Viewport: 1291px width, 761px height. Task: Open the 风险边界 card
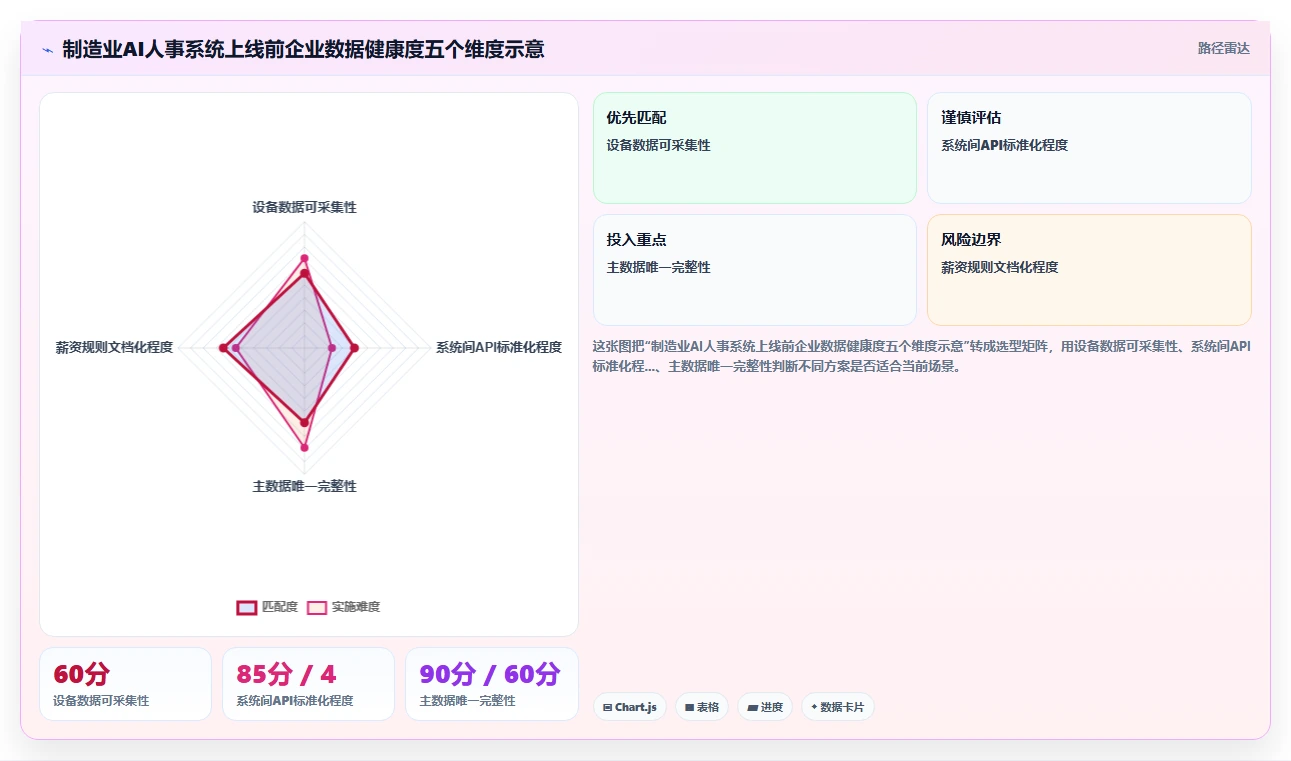[x=1089, y=270]
